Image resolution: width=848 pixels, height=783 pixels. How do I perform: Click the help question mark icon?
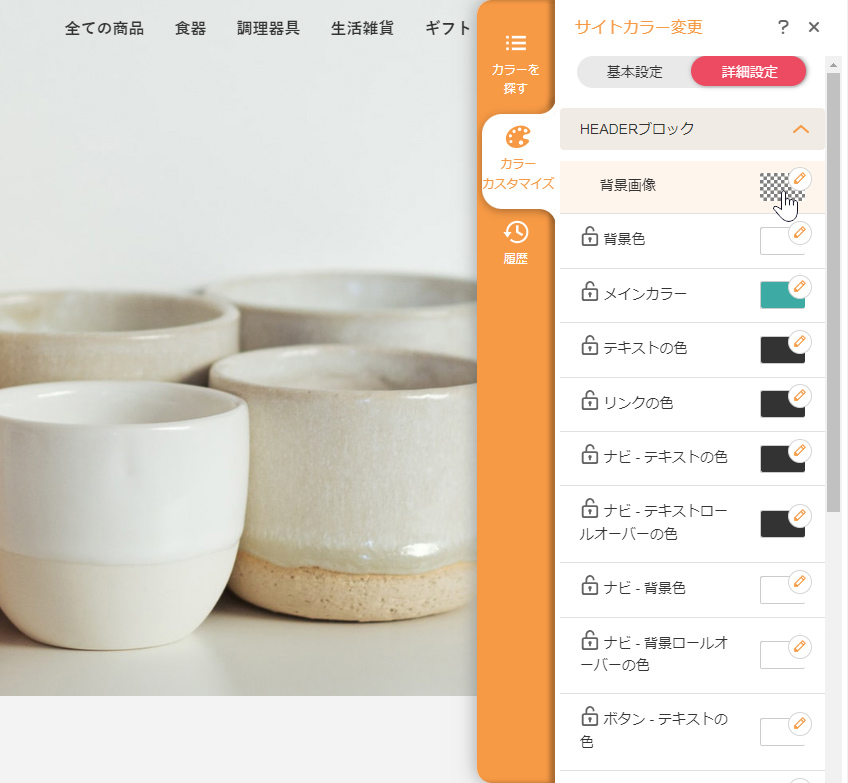783,27
